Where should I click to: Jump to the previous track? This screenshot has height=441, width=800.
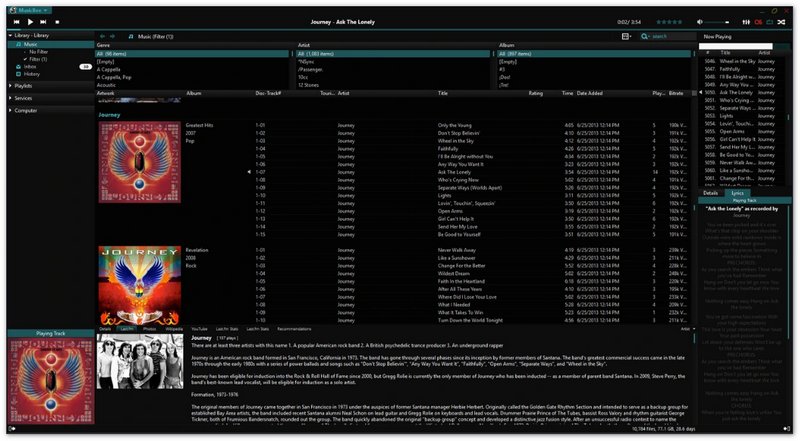tap(16, 22)
